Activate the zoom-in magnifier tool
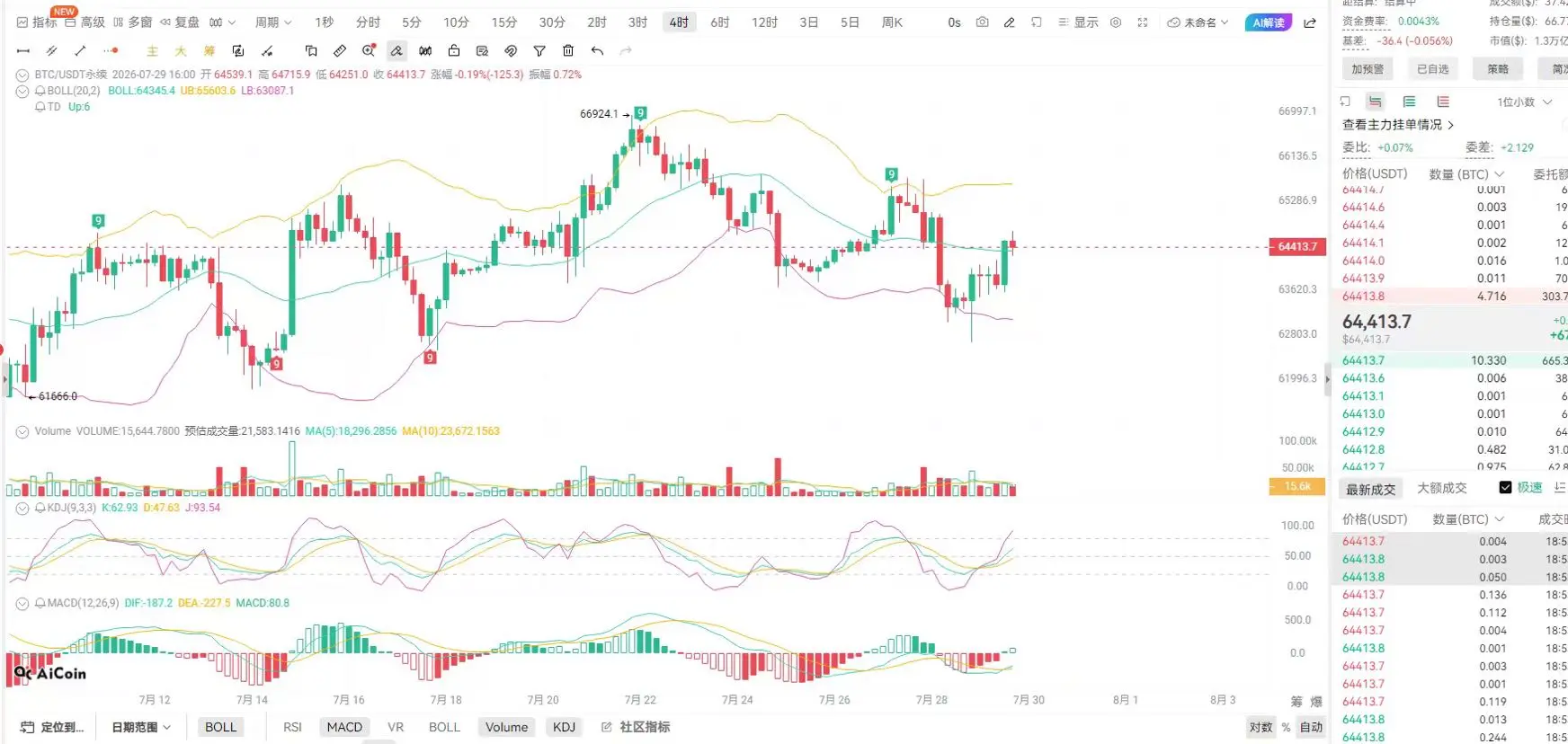Image resolution: width=1568 pixels, height=744 pixels. (369, 51)
